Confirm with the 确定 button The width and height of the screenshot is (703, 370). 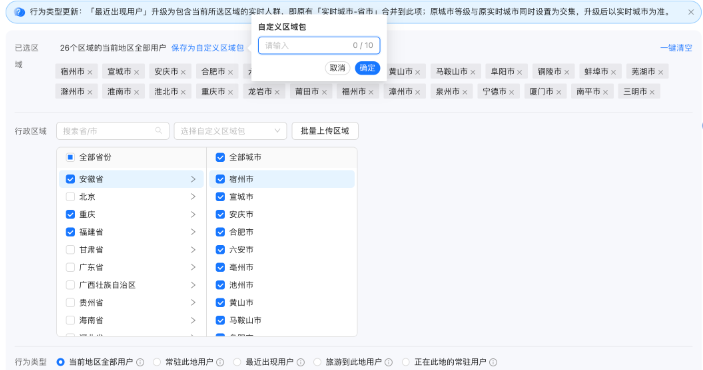[367, 68]
